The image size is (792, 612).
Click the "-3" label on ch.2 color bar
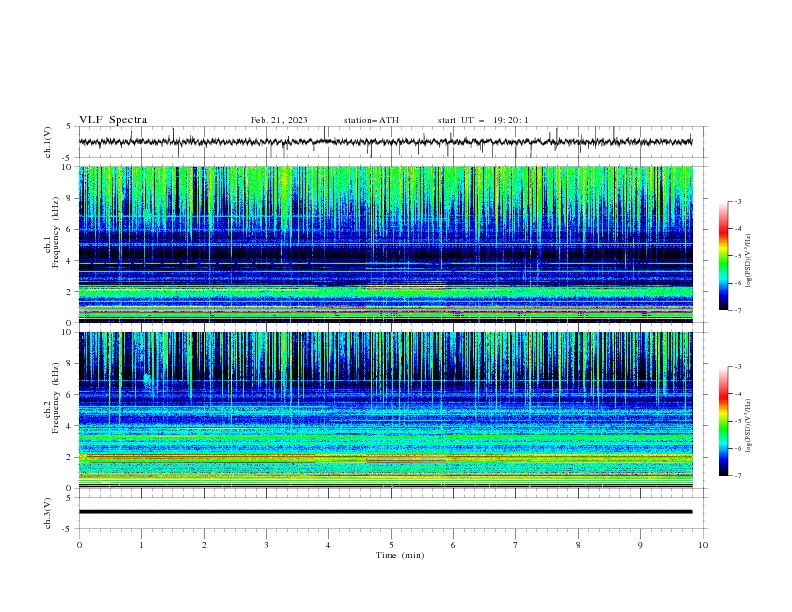point(737,367)
